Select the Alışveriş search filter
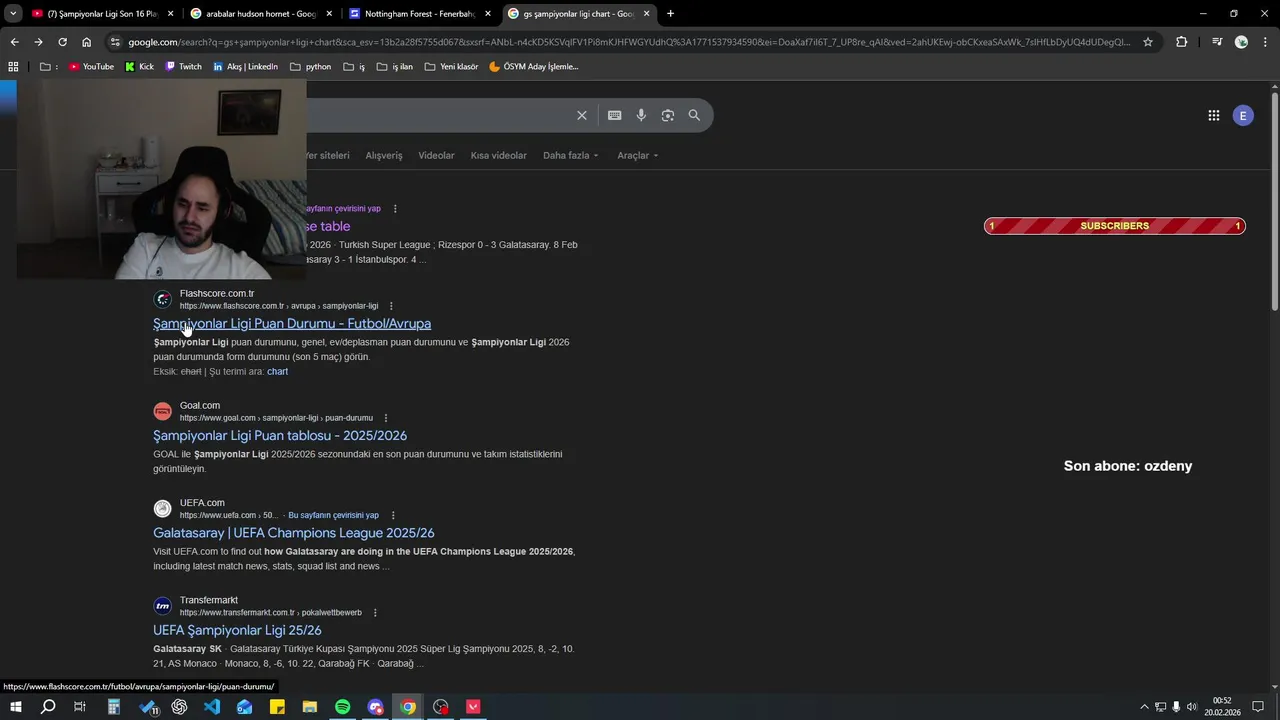 click(x=384, y=155)
